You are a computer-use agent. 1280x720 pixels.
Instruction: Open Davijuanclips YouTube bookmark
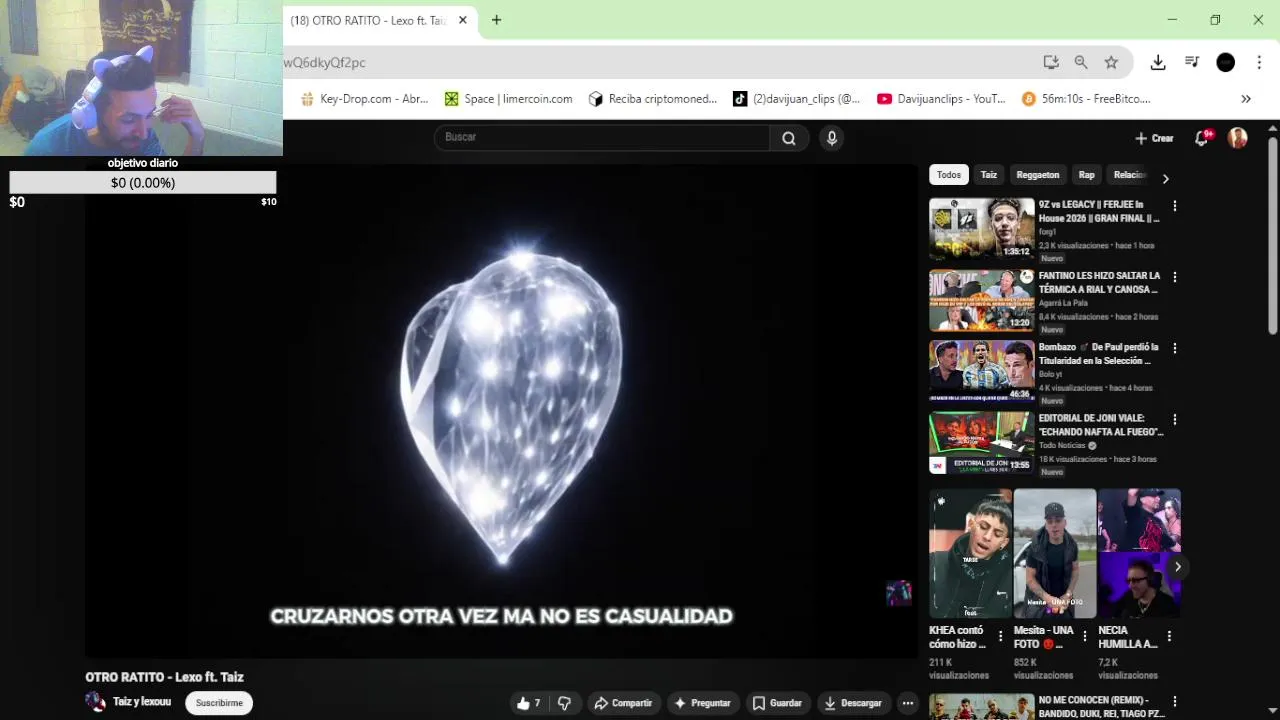941,99
